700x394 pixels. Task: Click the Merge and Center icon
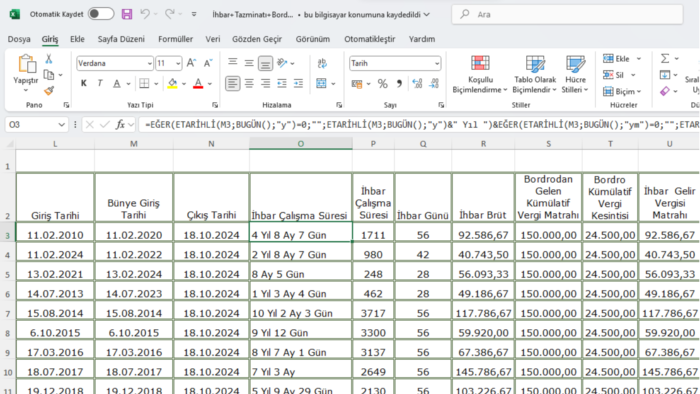pos(321,83)
